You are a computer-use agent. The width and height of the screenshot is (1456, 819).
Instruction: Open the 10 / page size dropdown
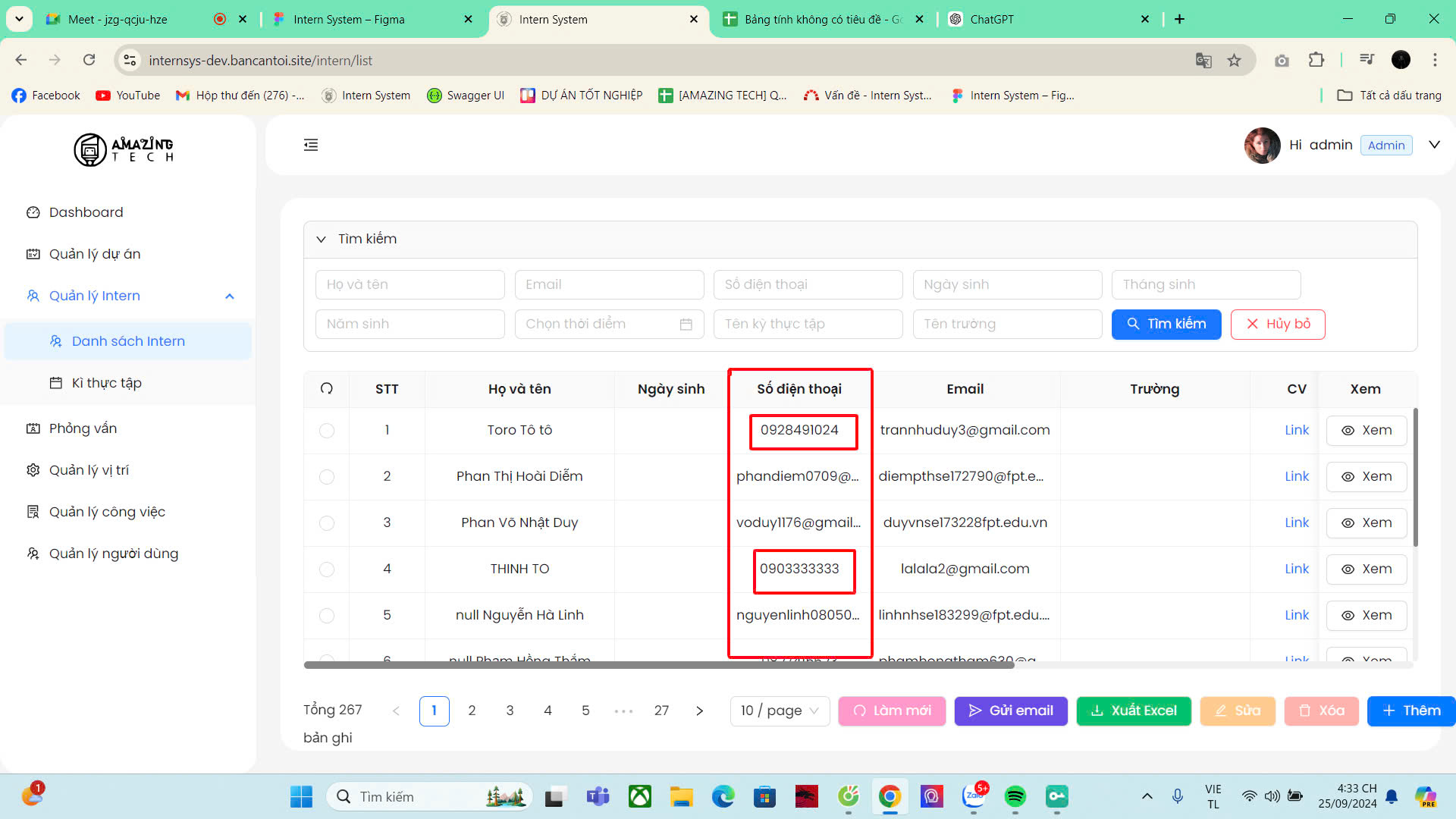780,711
